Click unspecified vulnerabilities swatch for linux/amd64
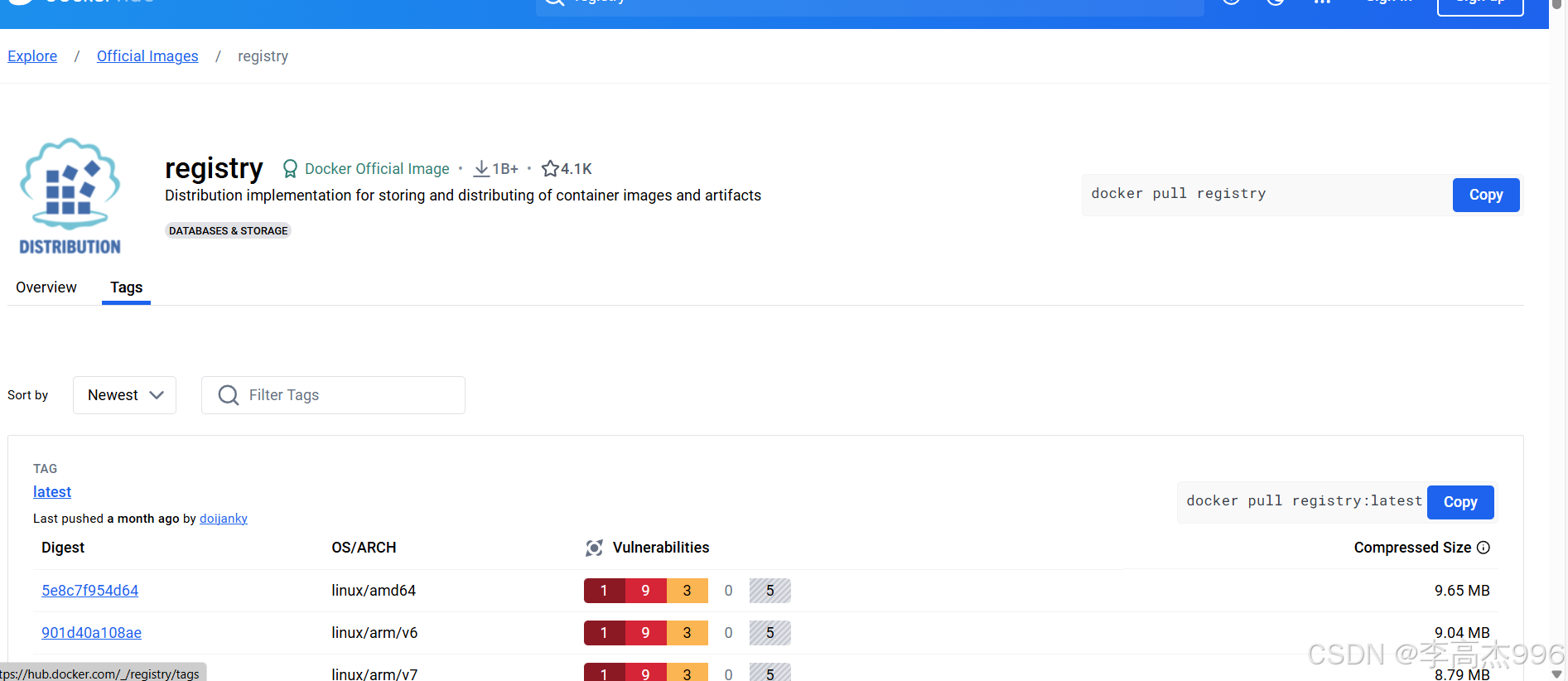The image size is (1568, 681). click(x=770, y=591)
